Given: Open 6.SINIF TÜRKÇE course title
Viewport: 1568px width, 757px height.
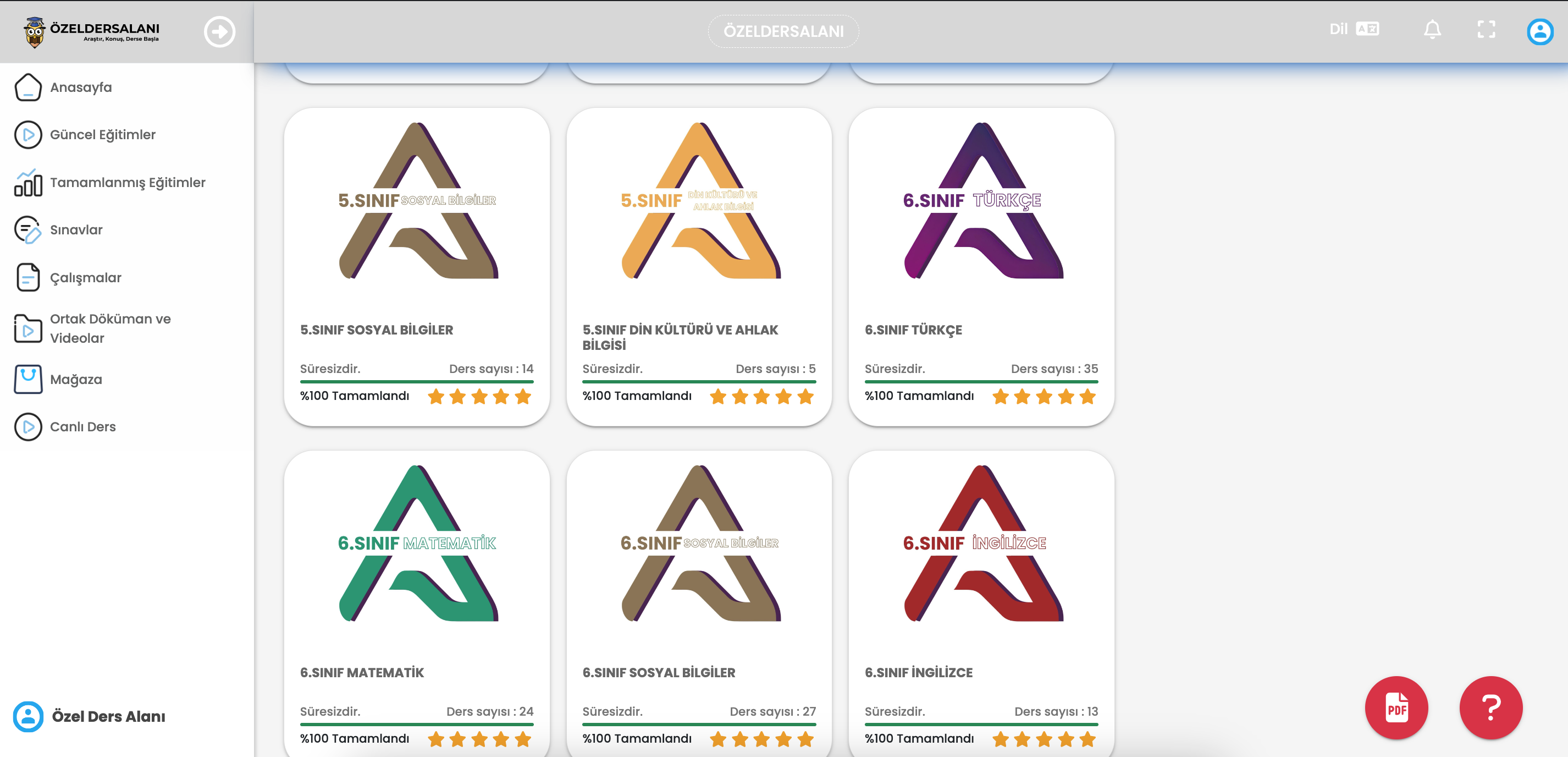Looking at the screenshot, I should coord(913,330).
